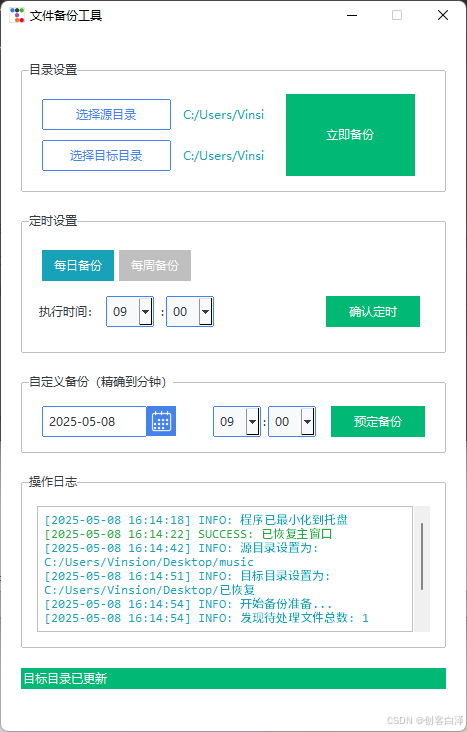The image size is (467, 732).
Task: Close the file backup tool window
Action: pyautogui.click(x=443, y=15)
